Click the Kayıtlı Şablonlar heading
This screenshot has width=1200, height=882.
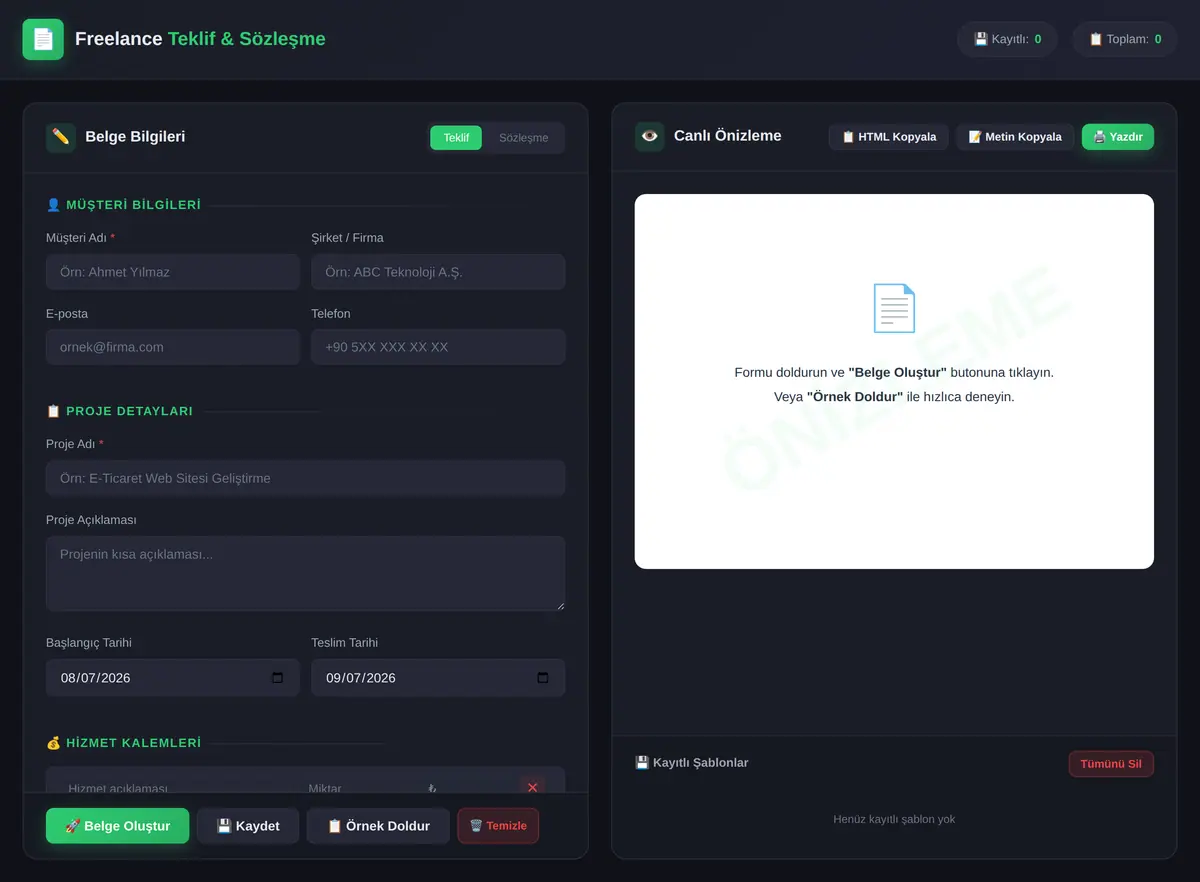(x=692, y=763)
